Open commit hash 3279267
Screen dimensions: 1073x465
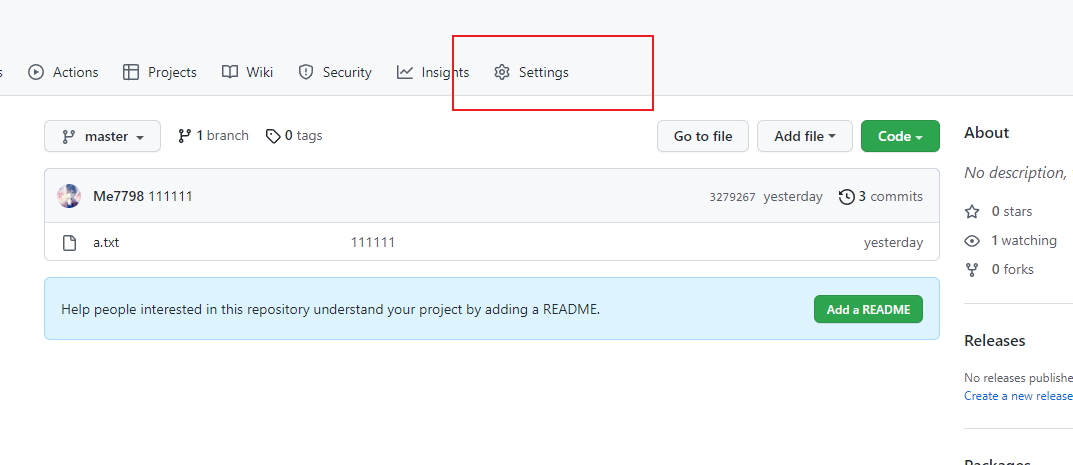click(x=732, y=197)
